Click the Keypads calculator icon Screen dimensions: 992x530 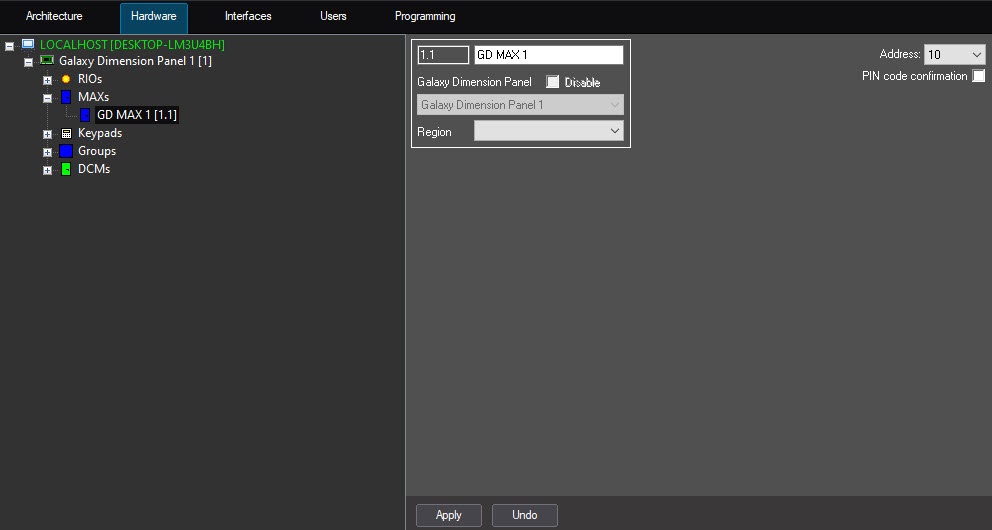[x=66, y=133]
